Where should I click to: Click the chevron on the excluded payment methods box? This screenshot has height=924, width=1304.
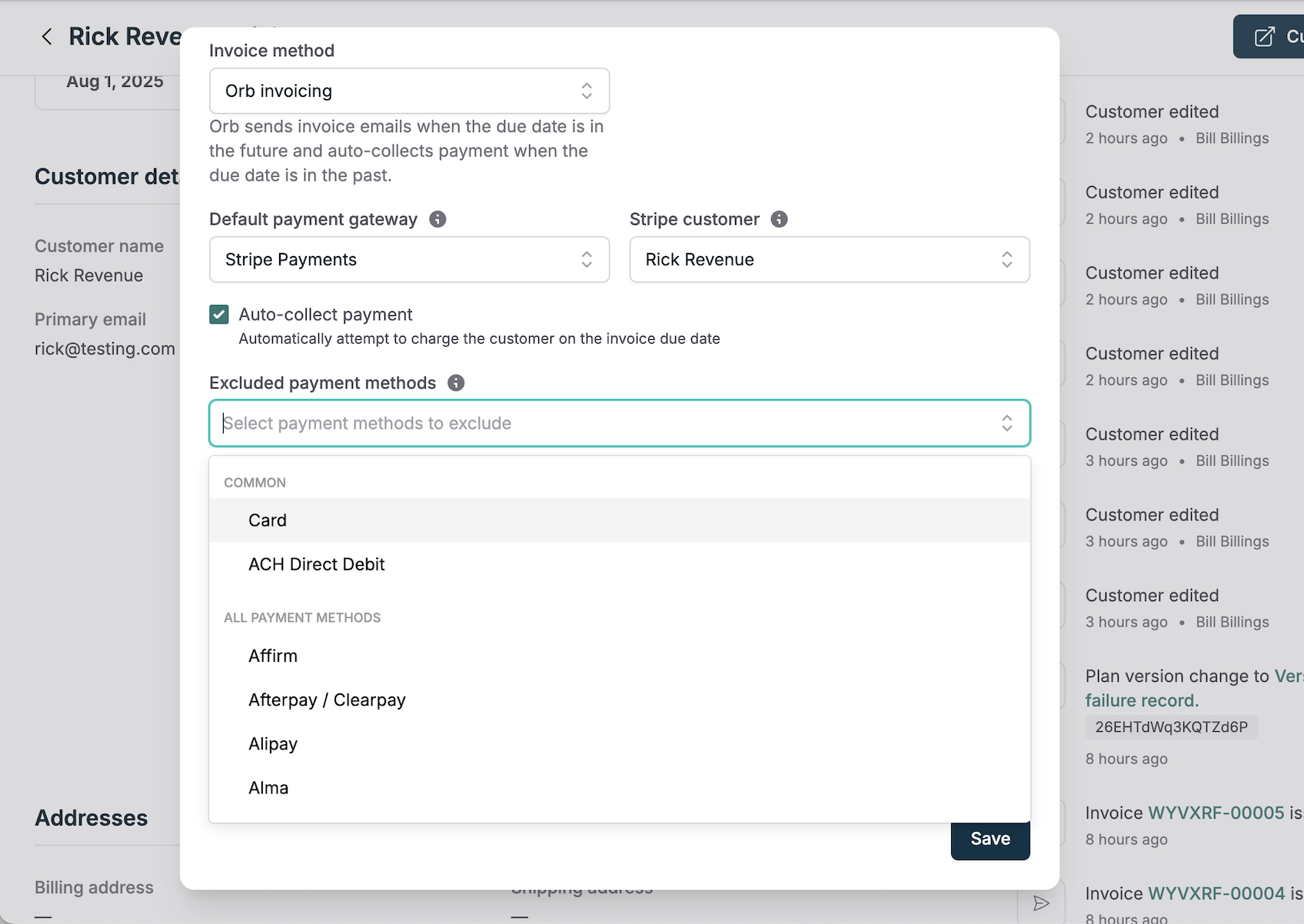click(1007, 423)
